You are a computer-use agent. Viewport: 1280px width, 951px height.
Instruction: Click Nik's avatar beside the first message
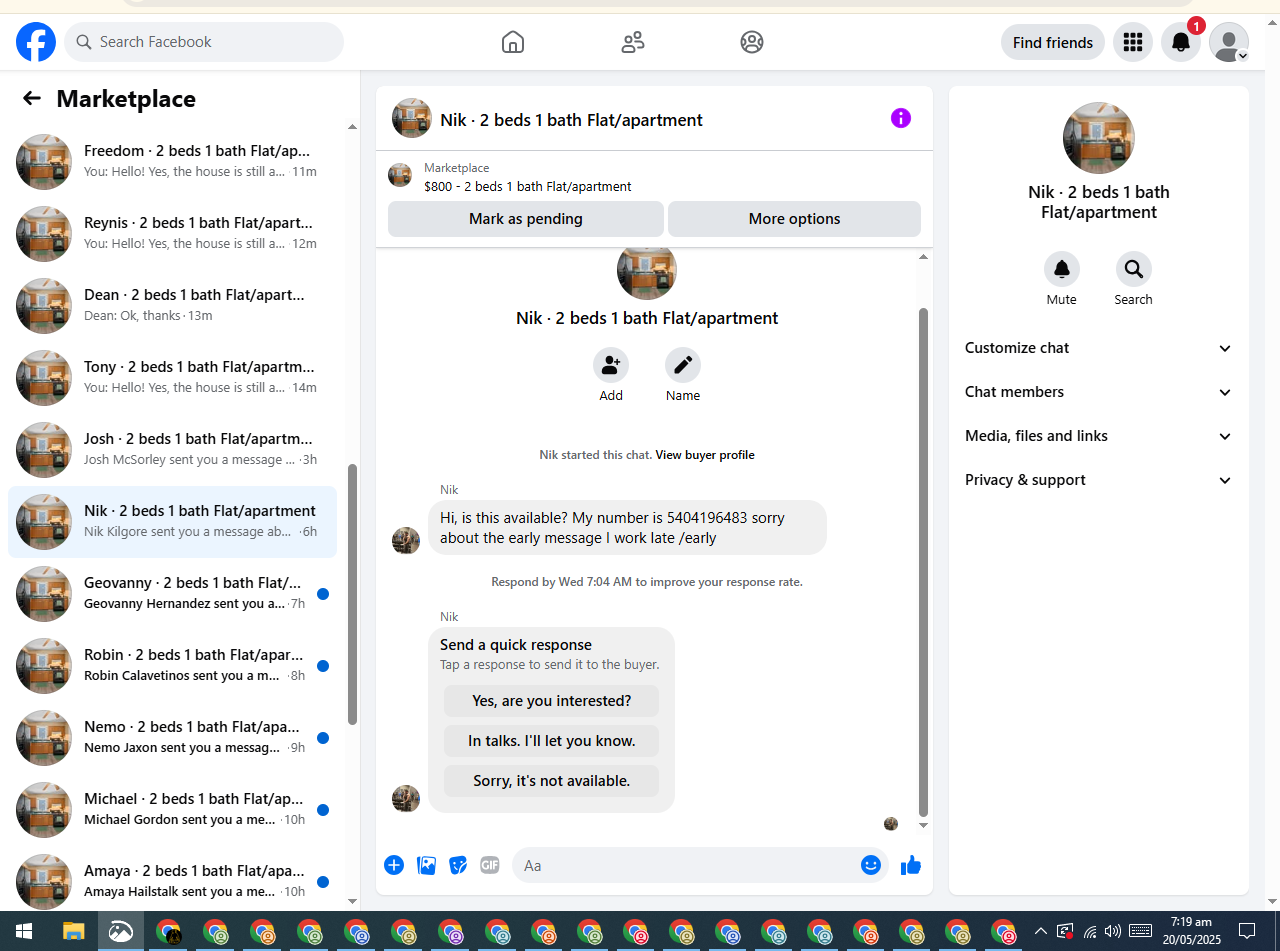tap(406, 541)
